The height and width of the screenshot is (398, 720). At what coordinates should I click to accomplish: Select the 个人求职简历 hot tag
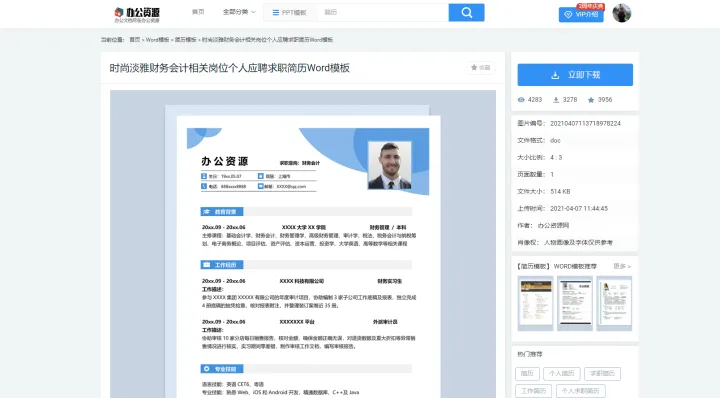coord(581,391)
